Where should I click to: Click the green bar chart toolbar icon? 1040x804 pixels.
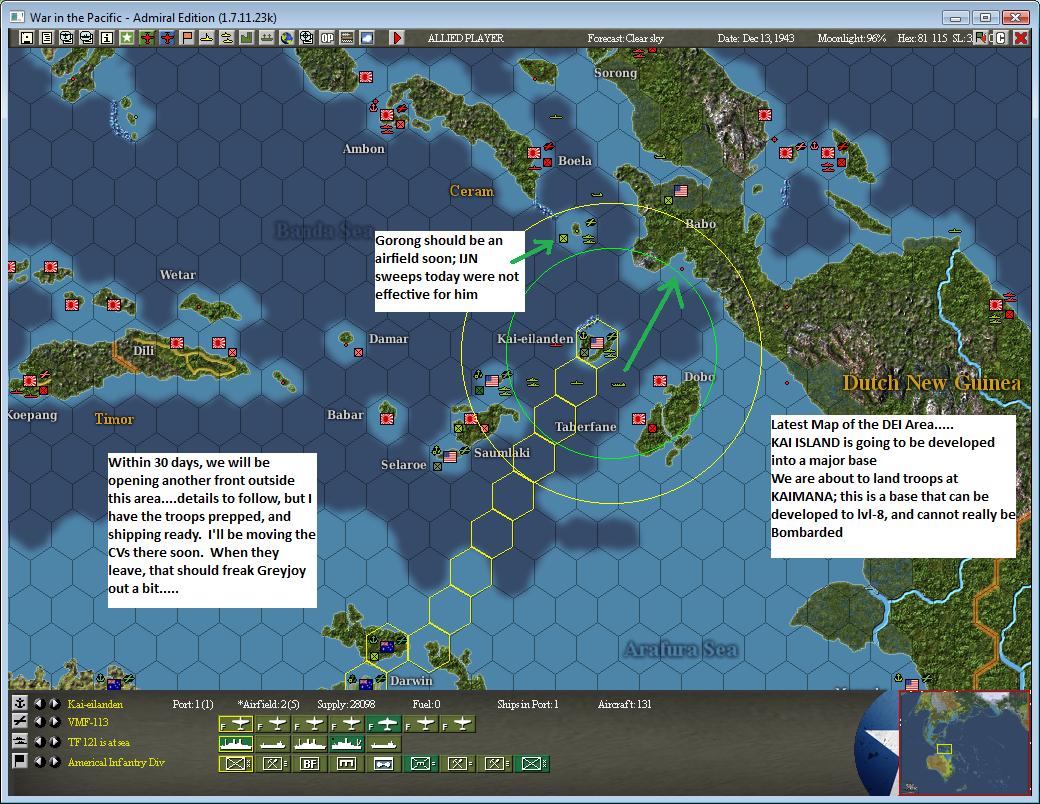247,38
